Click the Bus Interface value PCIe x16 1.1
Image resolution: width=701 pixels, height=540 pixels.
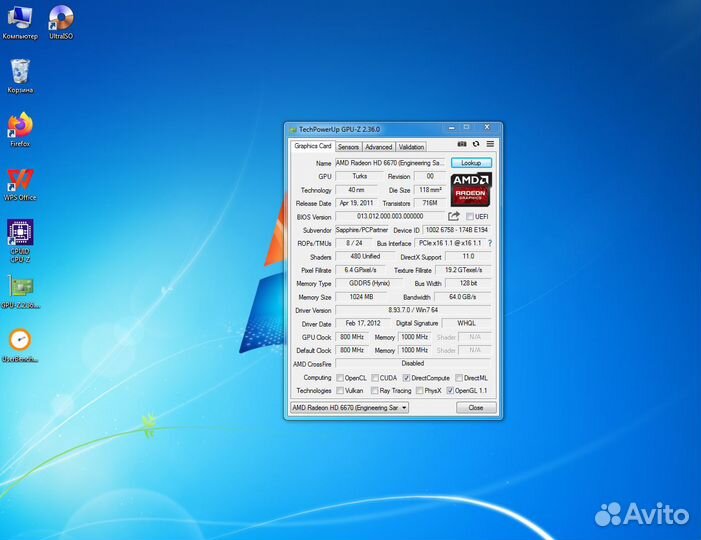(450, 243)
